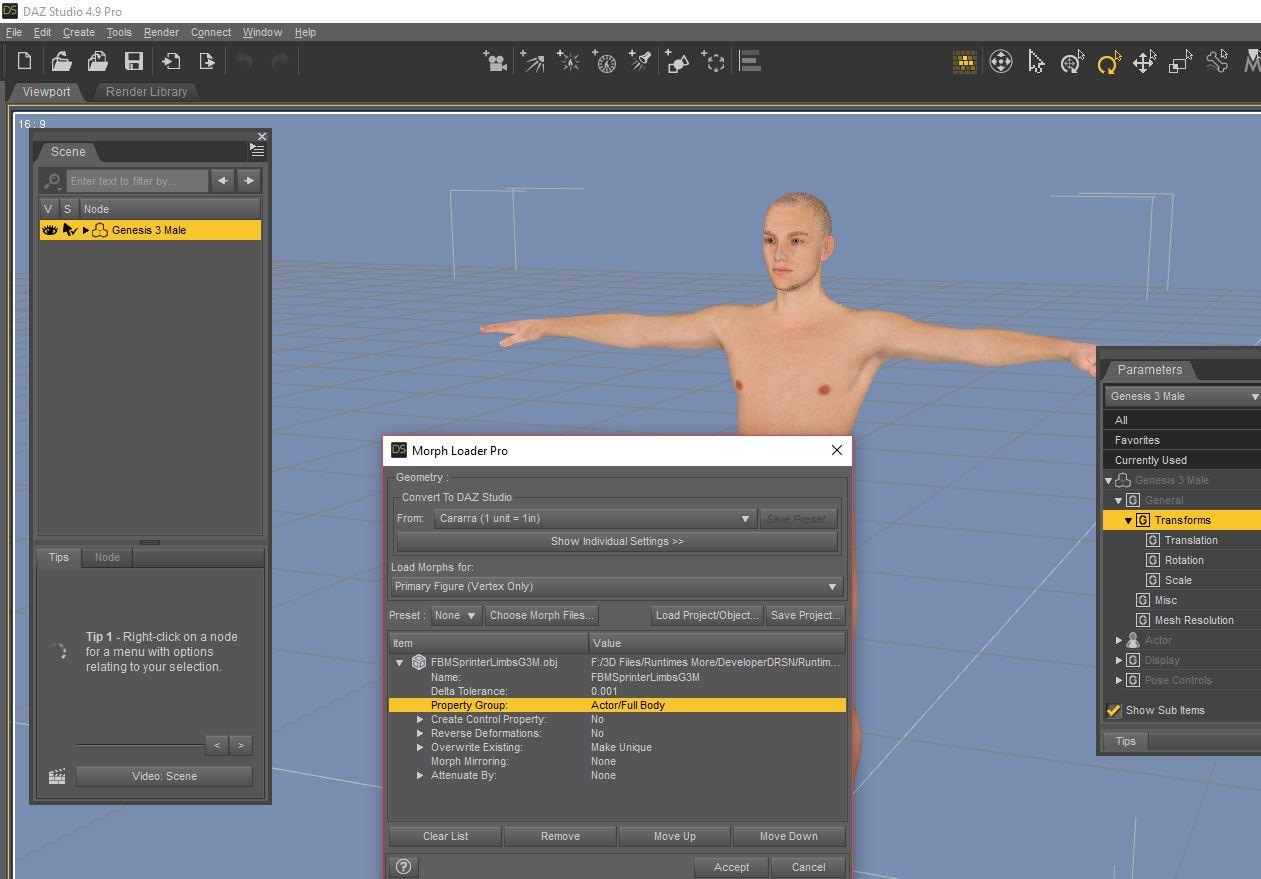Click the yellow grid toolbar icon
This screenshot has width=1261, height=879.
click(964, 62)
